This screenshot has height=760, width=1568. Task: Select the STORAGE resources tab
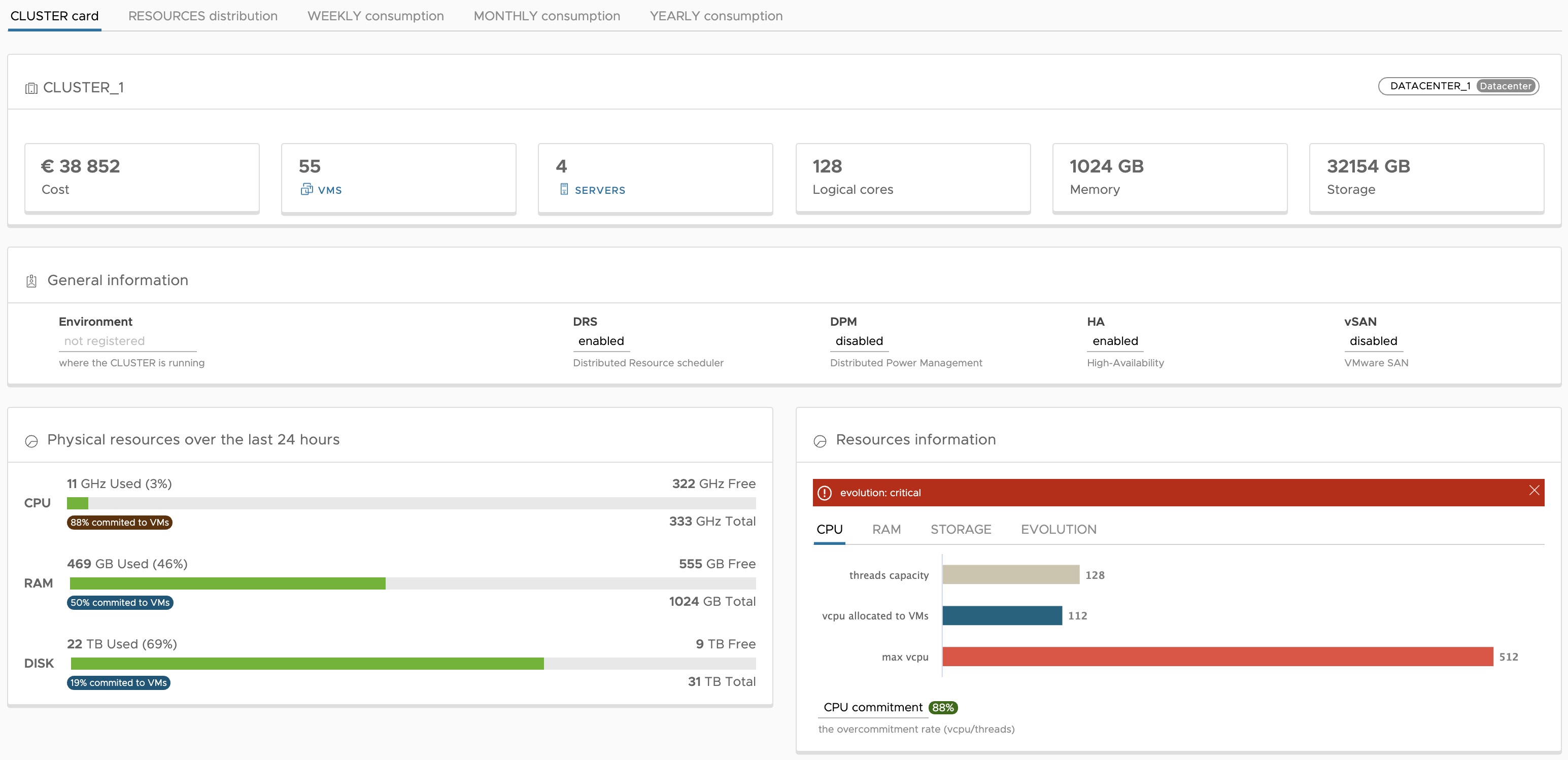point(961,529)
